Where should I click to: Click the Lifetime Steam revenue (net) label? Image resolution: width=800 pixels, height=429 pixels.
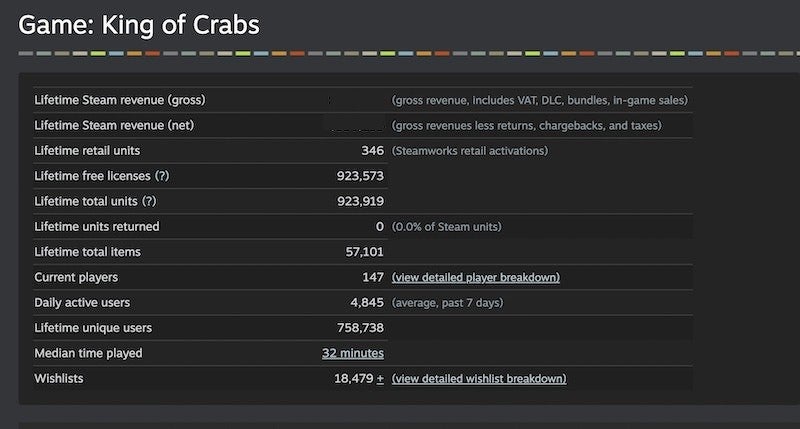point(114,125)
